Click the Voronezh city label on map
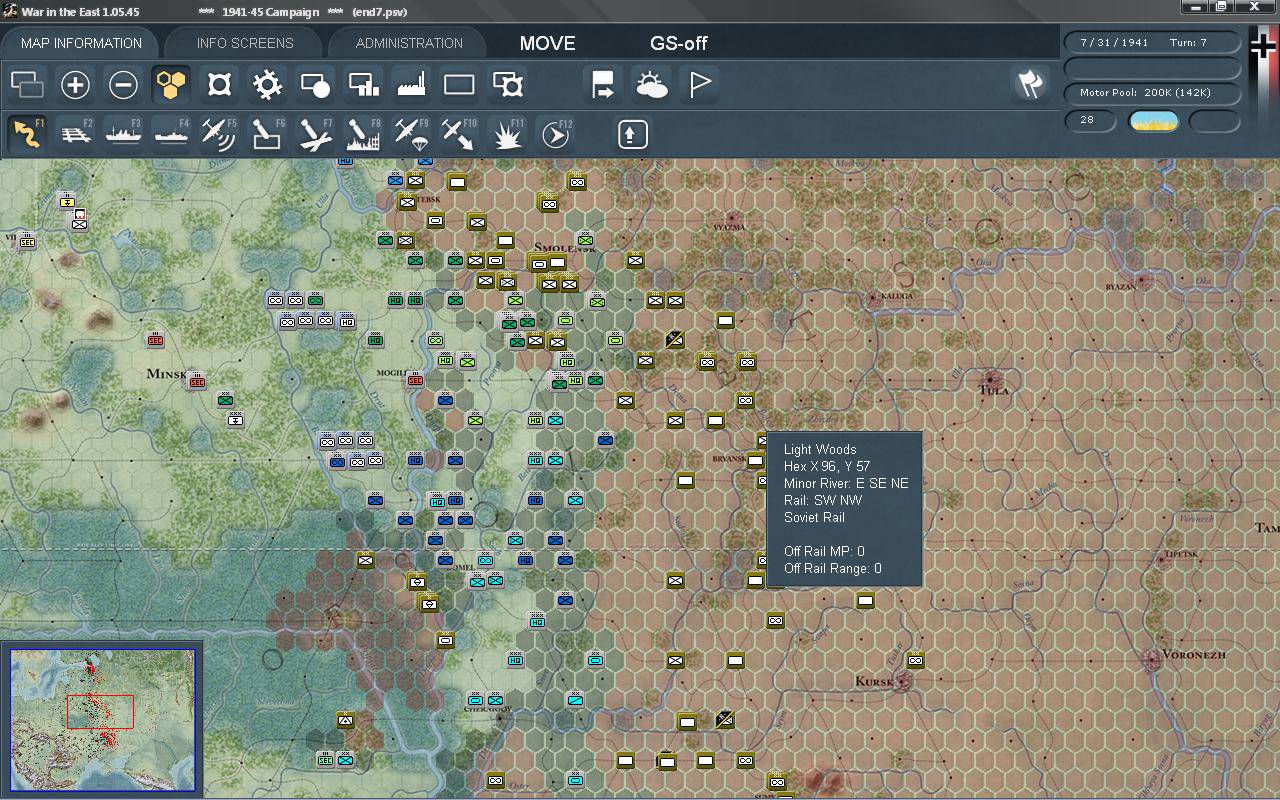This screenshot has height=800, width=1280. tap(1193, 654)
